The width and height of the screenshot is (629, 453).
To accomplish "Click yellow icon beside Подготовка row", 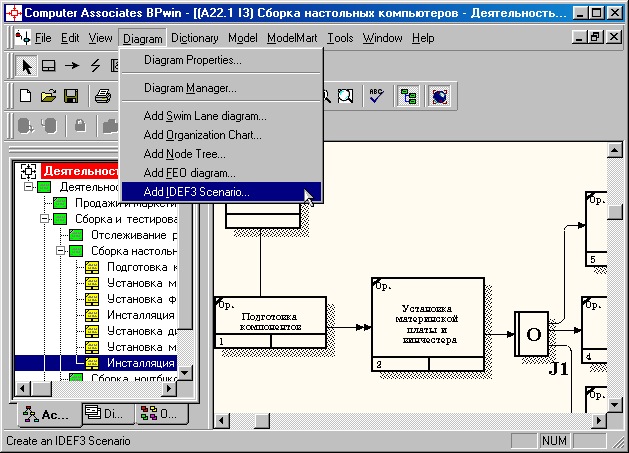I will coord(92,267).
